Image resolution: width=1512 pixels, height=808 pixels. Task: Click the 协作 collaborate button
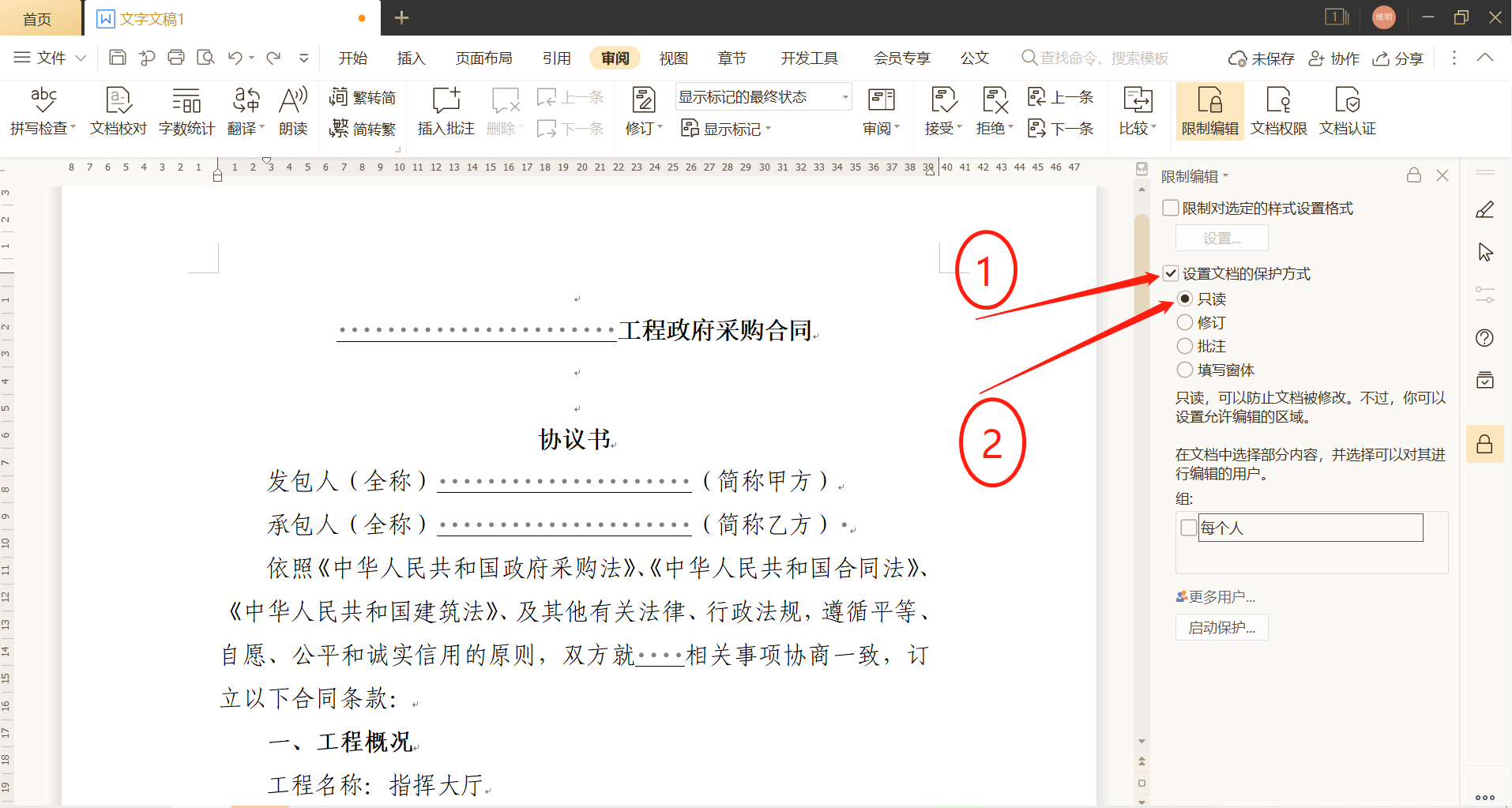pos(1333,58)
